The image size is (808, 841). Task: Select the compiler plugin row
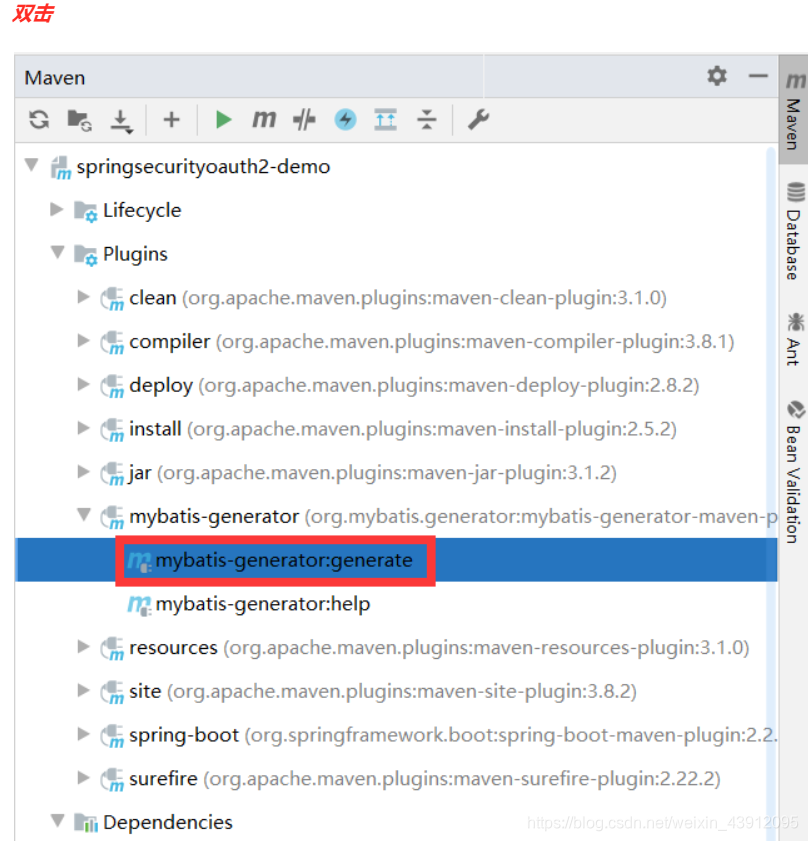(x=396, y=342)
